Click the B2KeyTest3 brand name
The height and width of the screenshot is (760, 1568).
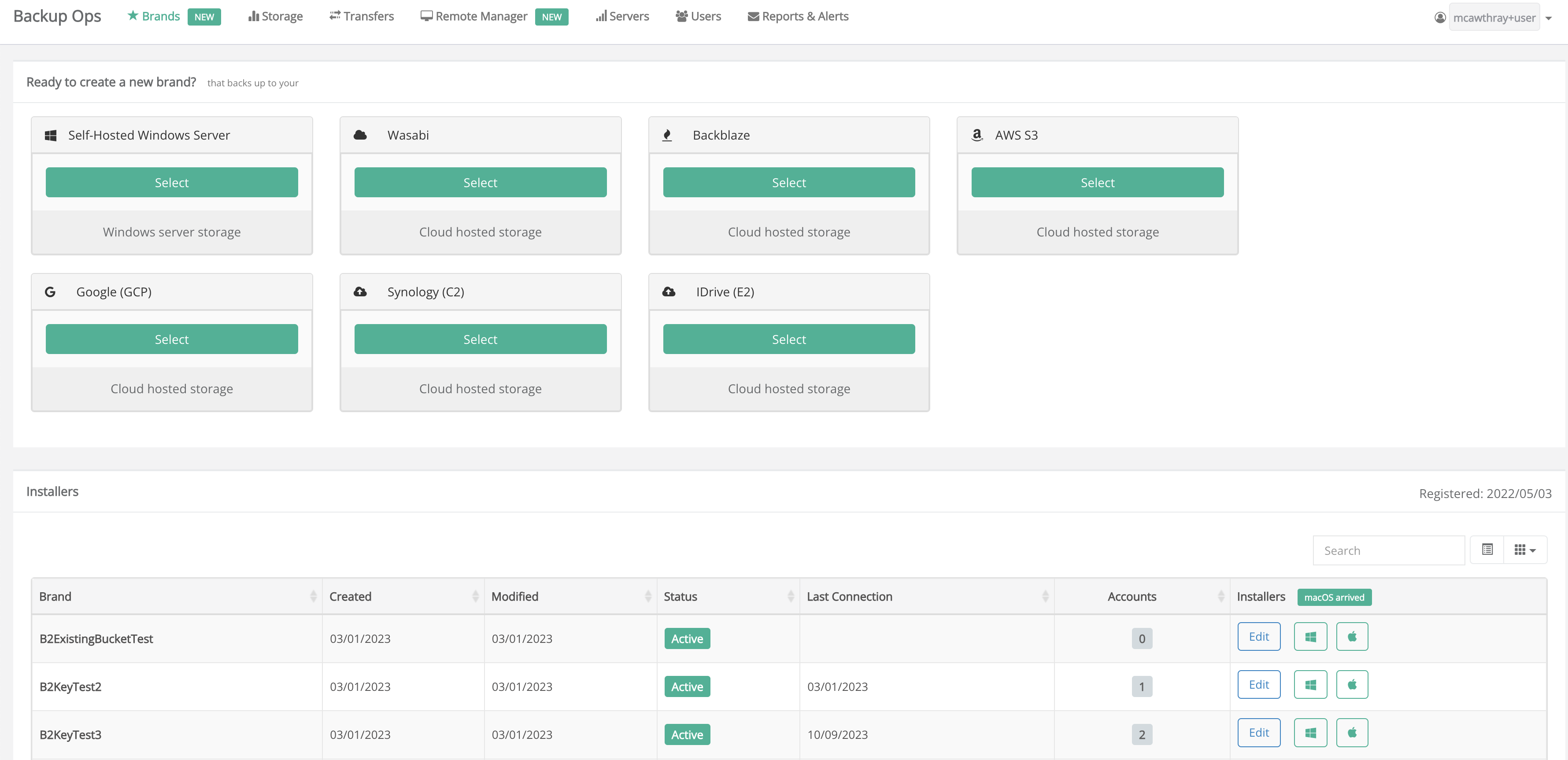click(70, 735)
